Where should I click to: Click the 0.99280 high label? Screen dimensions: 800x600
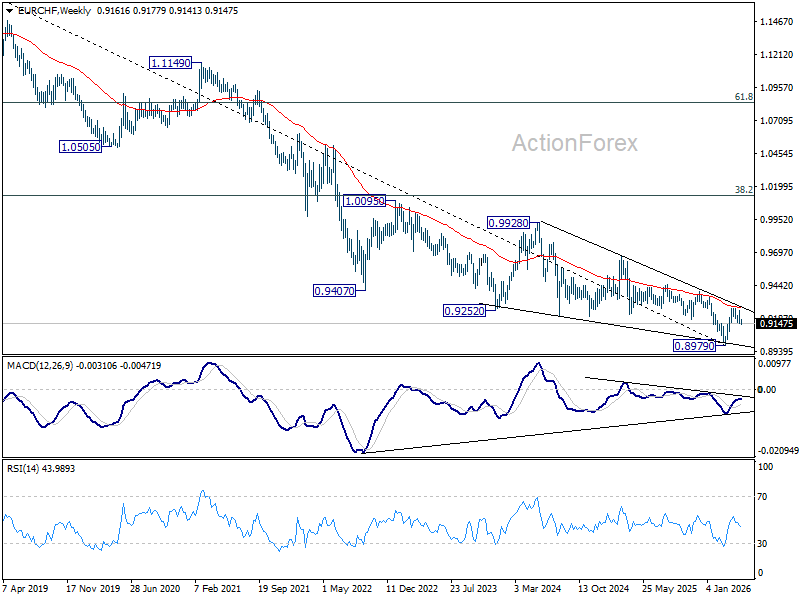coord(508,222)
